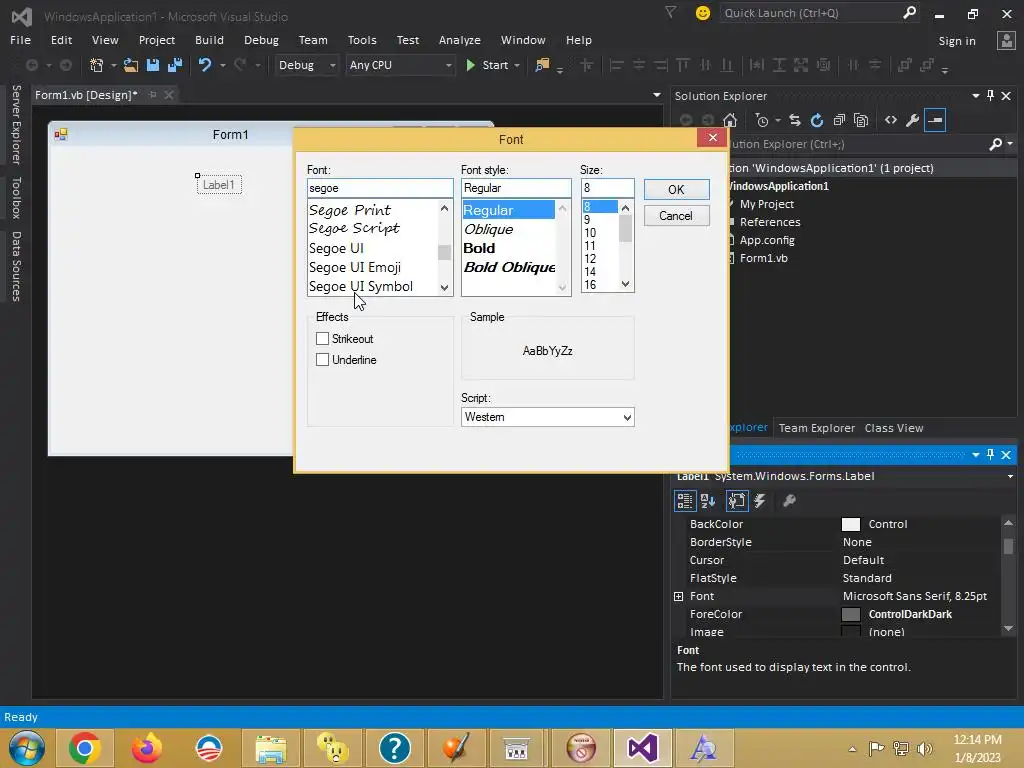
Task: Open the Data Sources side tab
Action: 16,266
